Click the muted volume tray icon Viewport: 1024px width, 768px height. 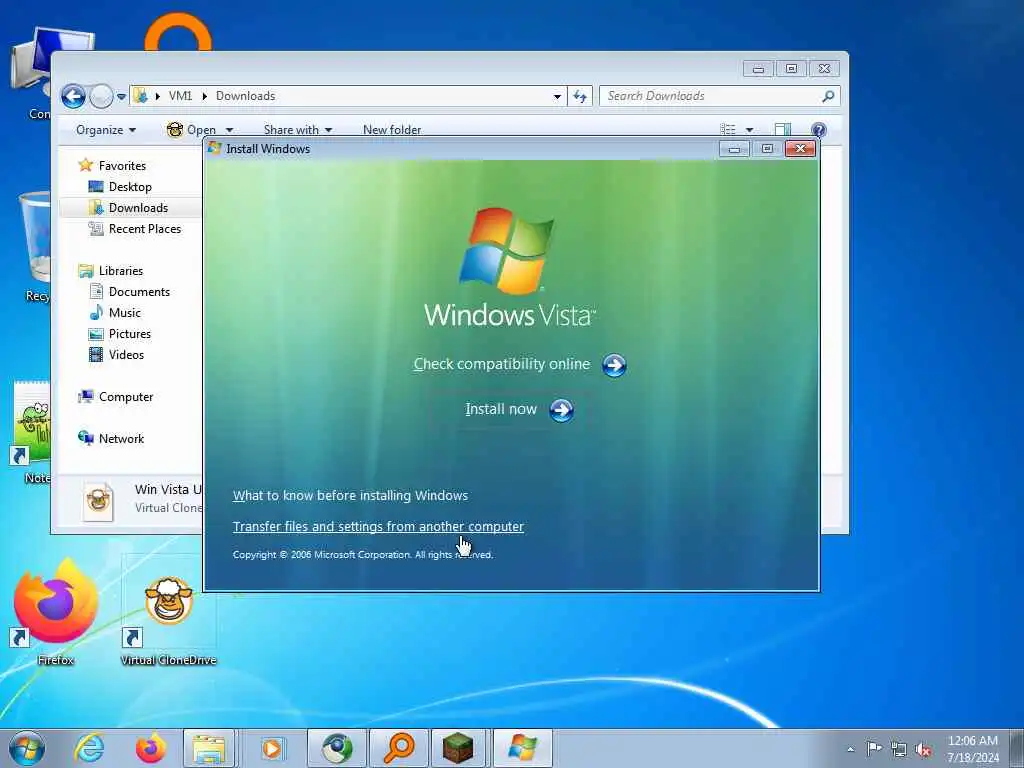pyautogui.click(x=923, y=749)
